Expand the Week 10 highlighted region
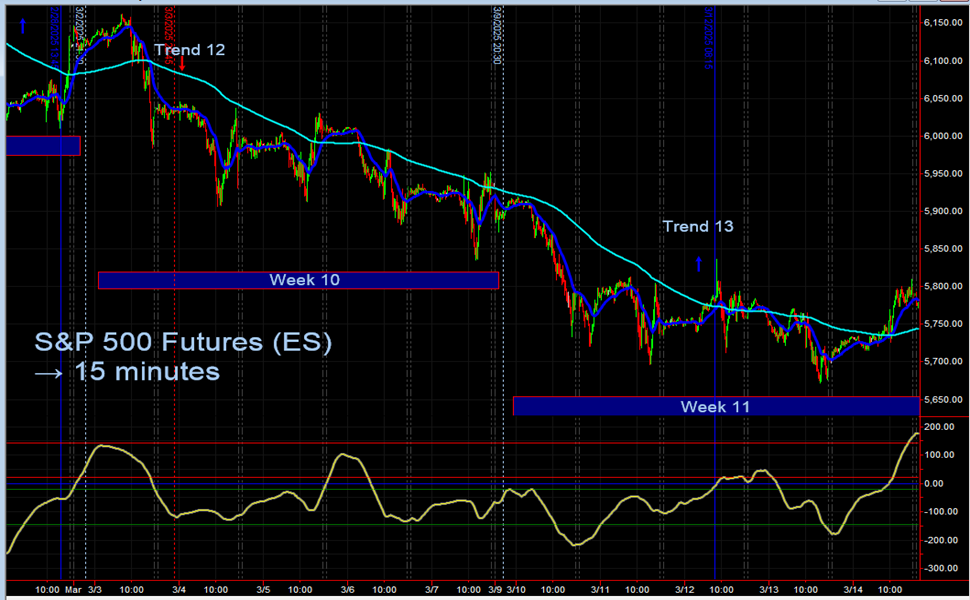 (x=298, y=280)
